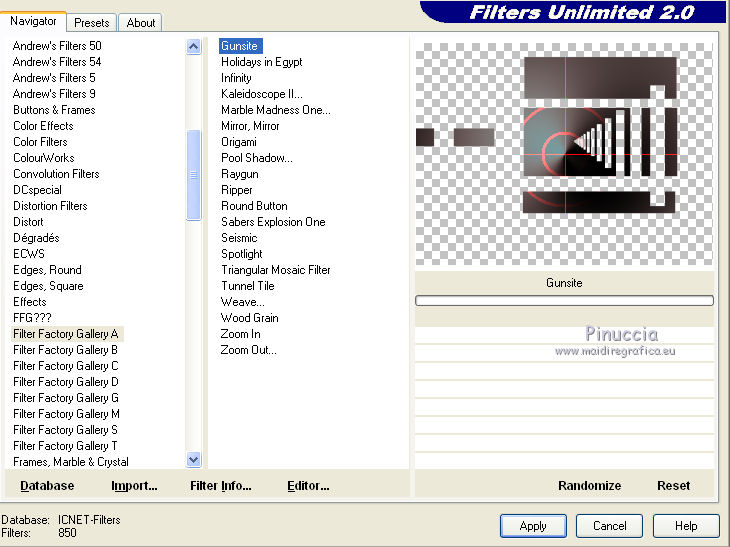Click the scroll up arrow in category list
The height and width of the screenshot is (547, 730).
tap(193, 47)
